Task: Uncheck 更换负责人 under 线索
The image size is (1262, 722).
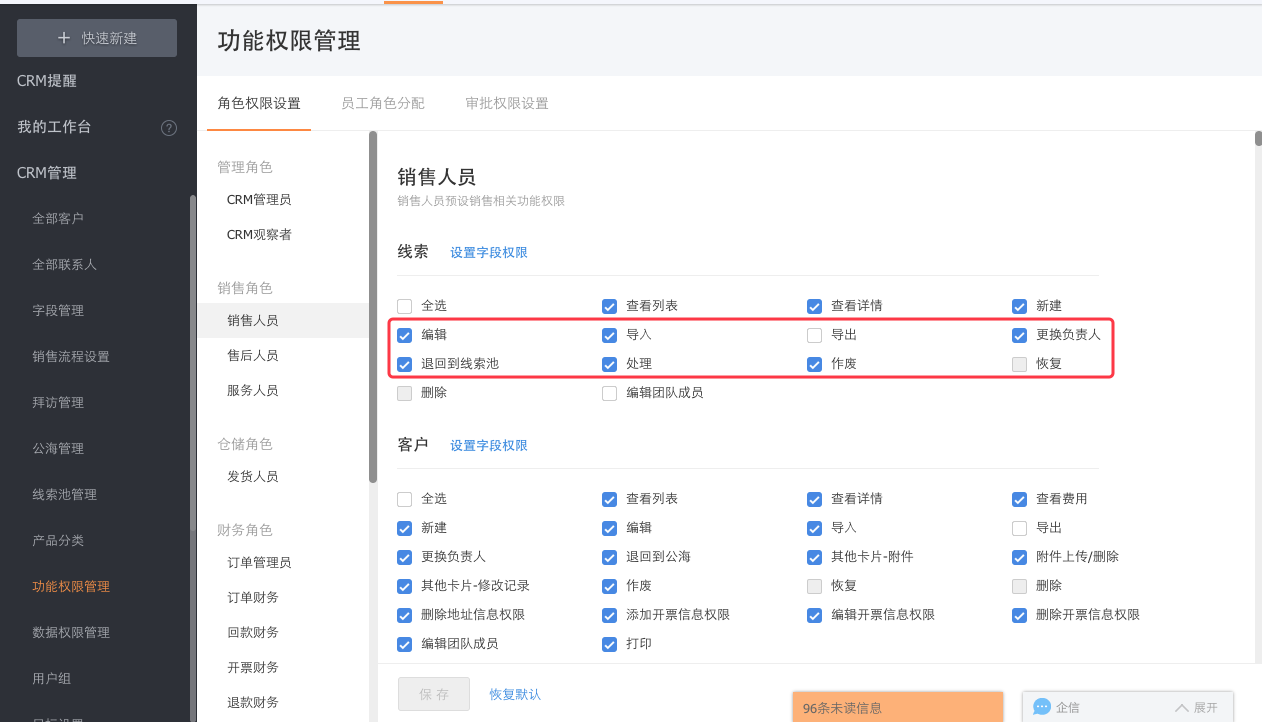Action: [x=1020, y=335]
